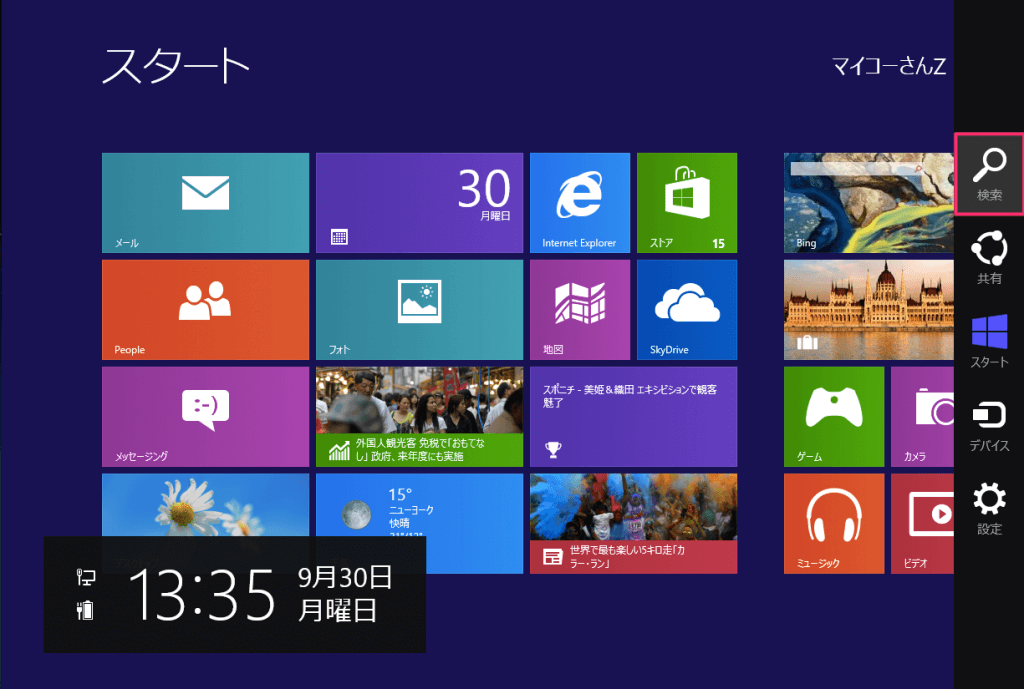Viewport: 1024px width, 689px height.
Task: Open the desktop tile with daisy flowers
Action: click(206, 505)
